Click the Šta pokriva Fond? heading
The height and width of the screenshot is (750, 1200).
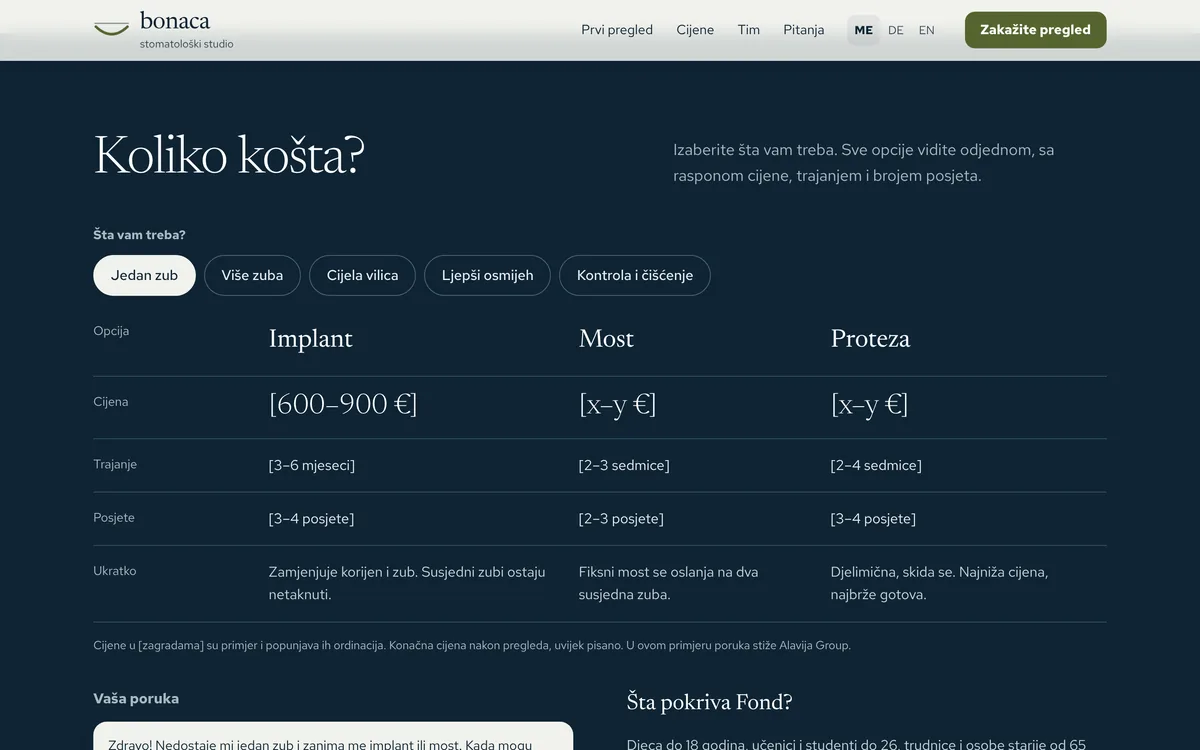[710, 702]
